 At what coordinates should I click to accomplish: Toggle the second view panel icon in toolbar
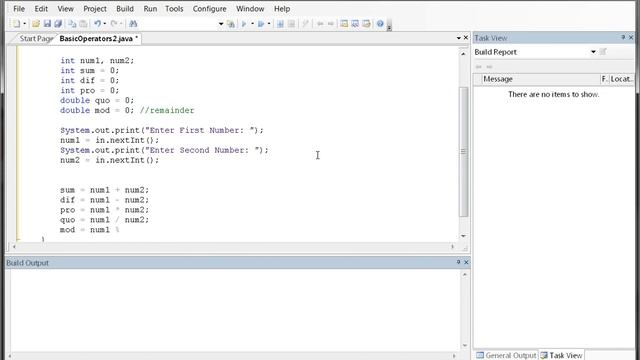pos(355,24)
